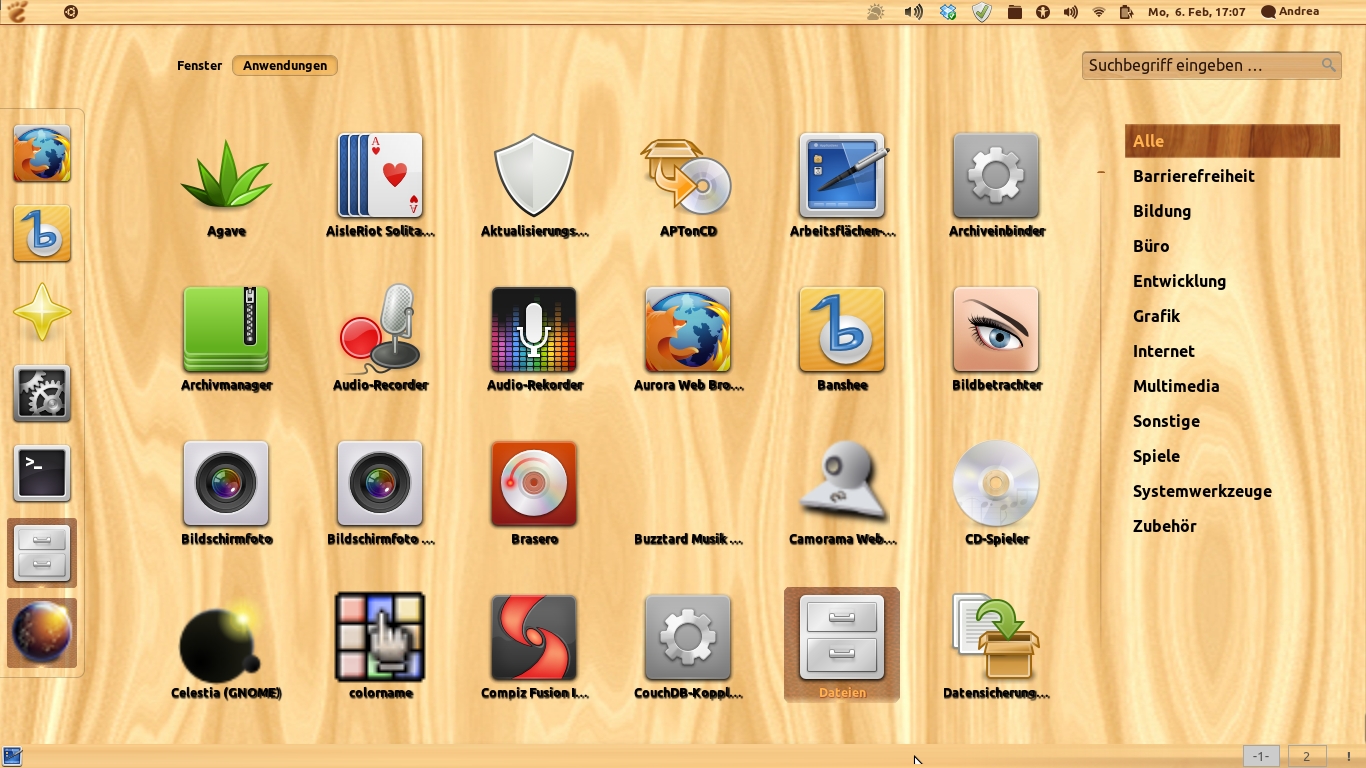Filter by Internet category
The width and height of the screenshot is (1366, 768).
point(1164,351)
